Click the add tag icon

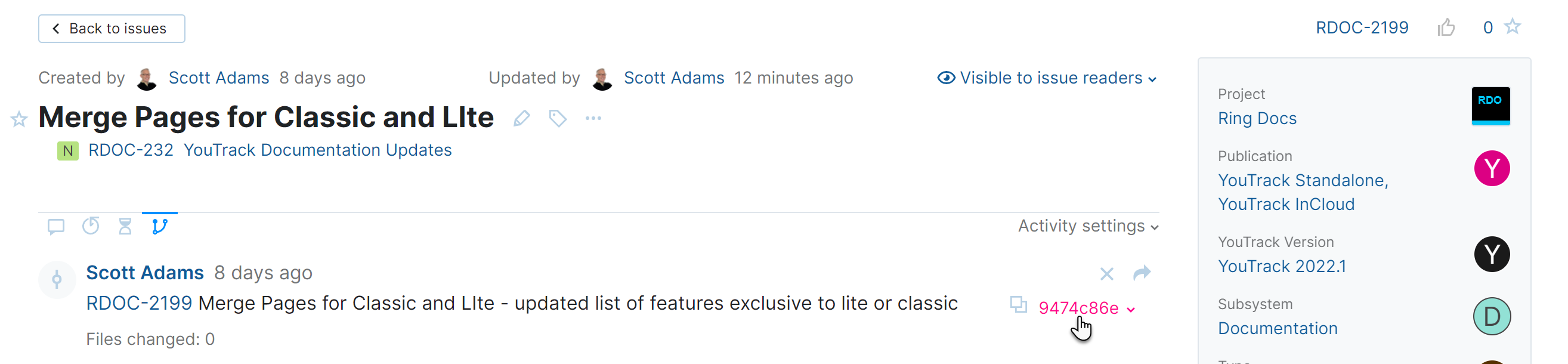557,118
